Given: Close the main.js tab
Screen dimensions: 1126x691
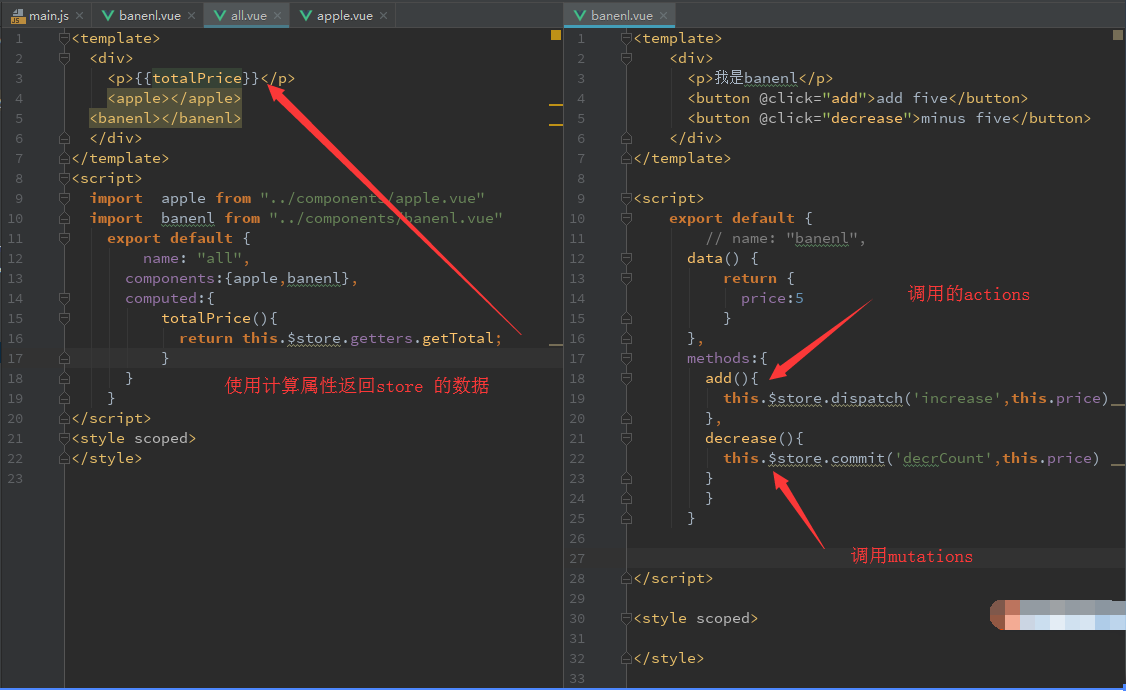Looking at the screenshot, I should point(79,16).
